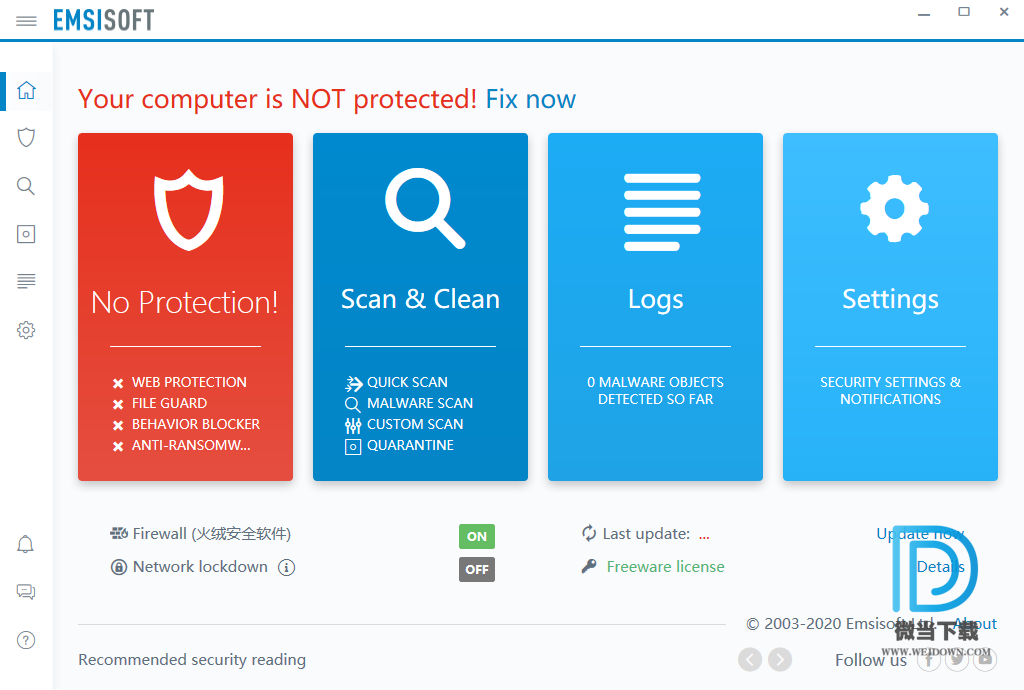The width and height of the screenshot is (1024, 690).
Task: Open Custom Scan option
Action: click(404, 424)
